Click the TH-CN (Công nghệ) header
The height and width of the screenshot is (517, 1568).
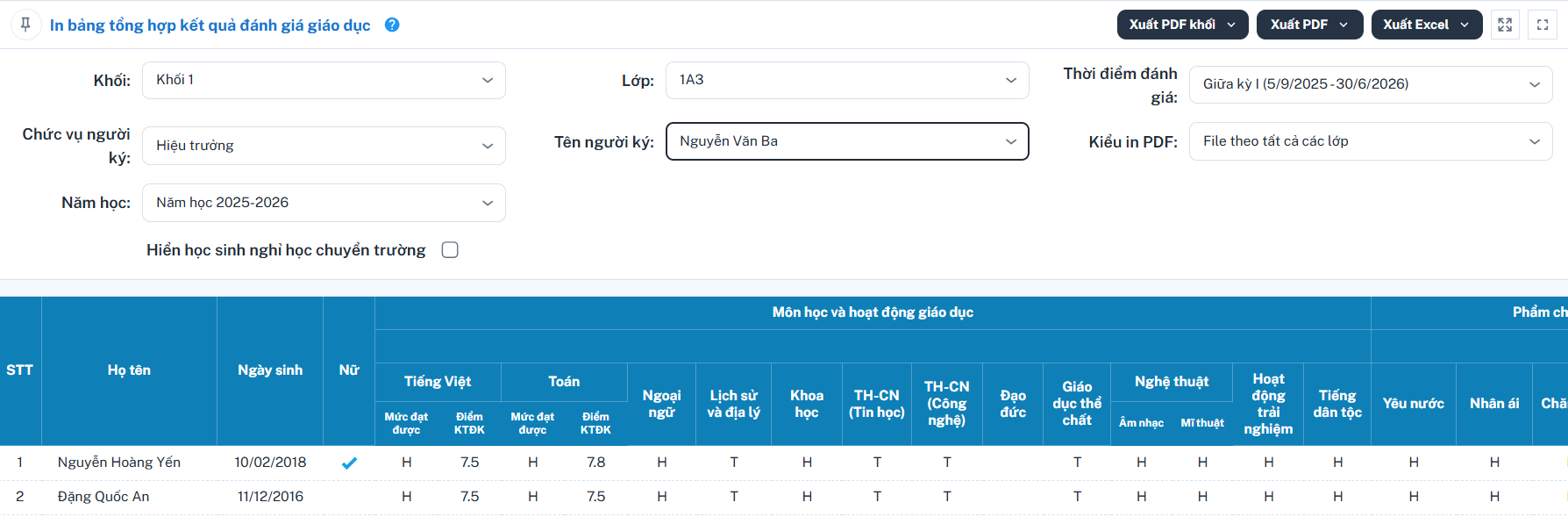(x=947, y=404)
